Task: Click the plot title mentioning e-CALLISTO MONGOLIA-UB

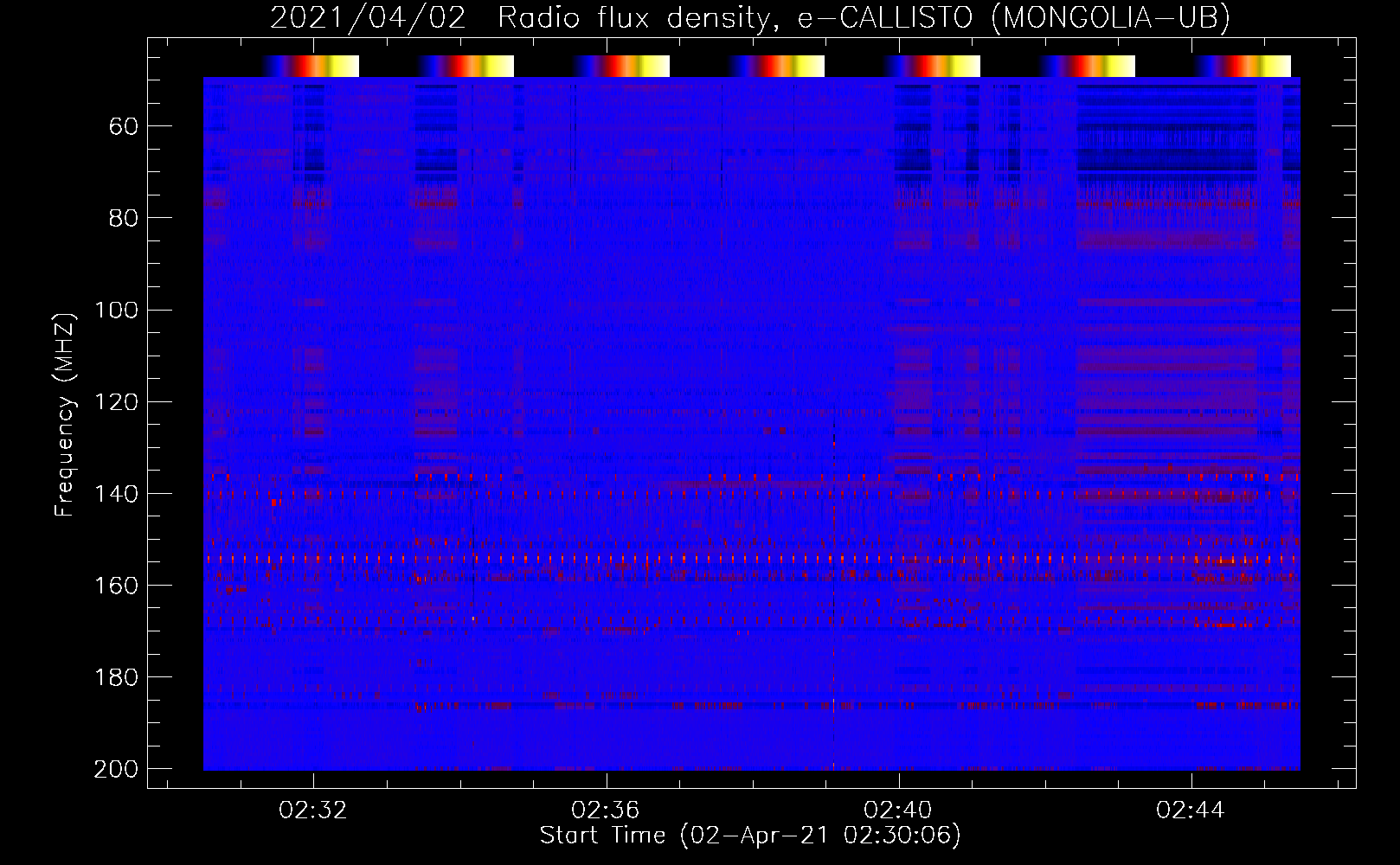Action: point(749,17)
